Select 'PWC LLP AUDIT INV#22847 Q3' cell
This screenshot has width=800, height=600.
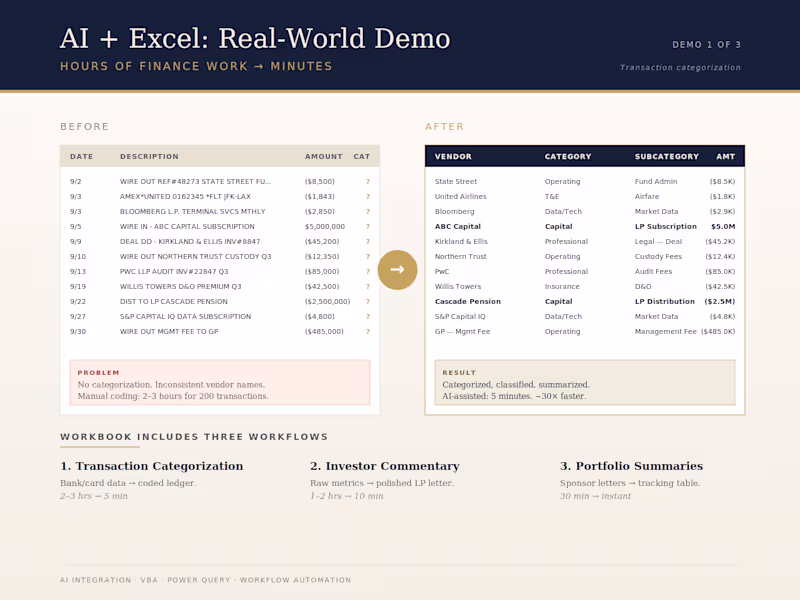pyautogui.click(x=174, y=271)
